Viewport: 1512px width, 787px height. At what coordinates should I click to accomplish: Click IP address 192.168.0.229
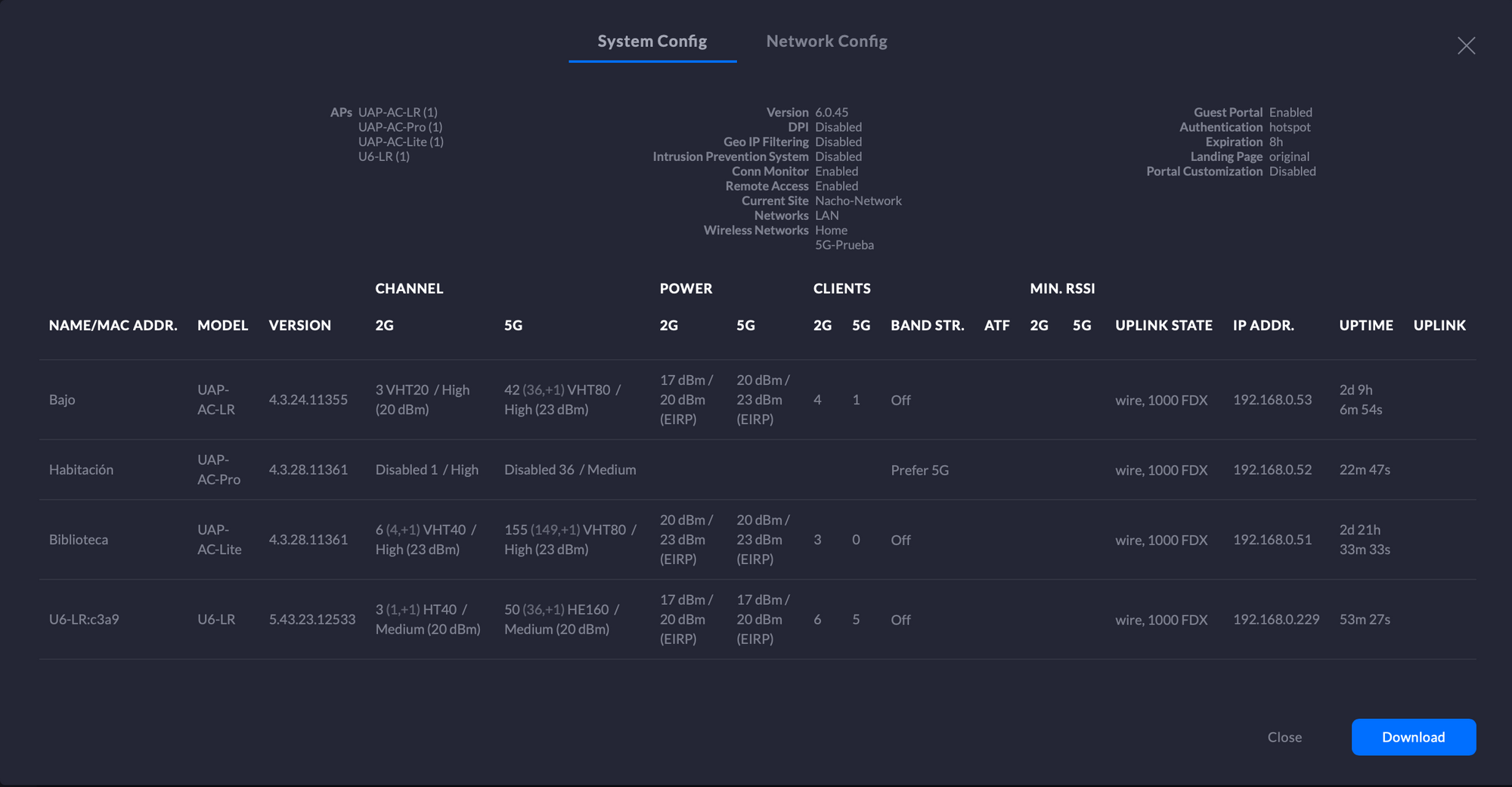1276,619
